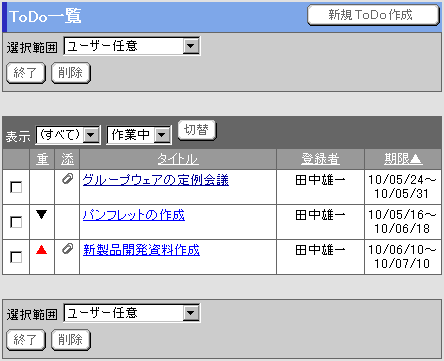The height and width of the screenshot is (361, 444).
Task: Open the 作業中 status dropdown
Action: 139,135
